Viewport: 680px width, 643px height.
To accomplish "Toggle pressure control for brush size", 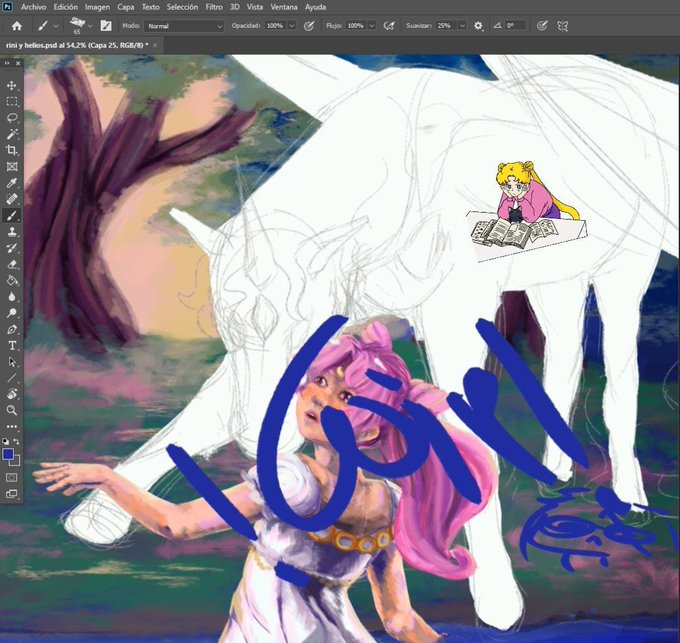I will click(x=542, y=26).
